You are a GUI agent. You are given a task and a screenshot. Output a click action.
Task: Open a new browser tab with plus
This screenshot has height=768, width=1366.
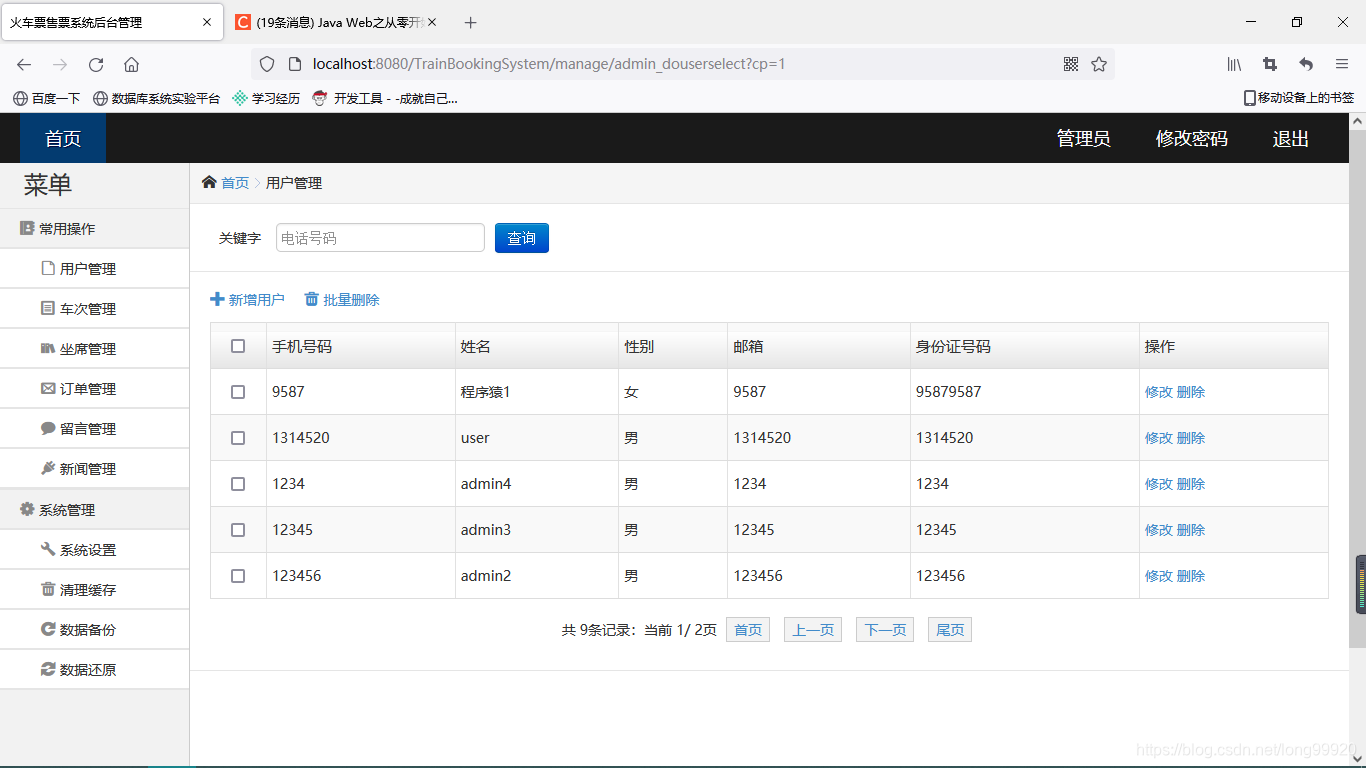pos(471,22)
